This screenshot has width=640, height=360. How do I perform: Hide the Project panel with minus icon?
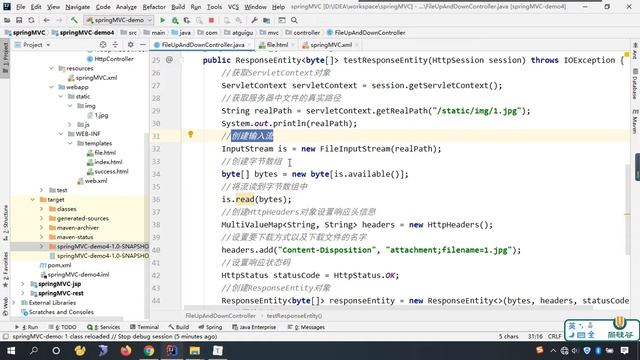click(142, 44)
